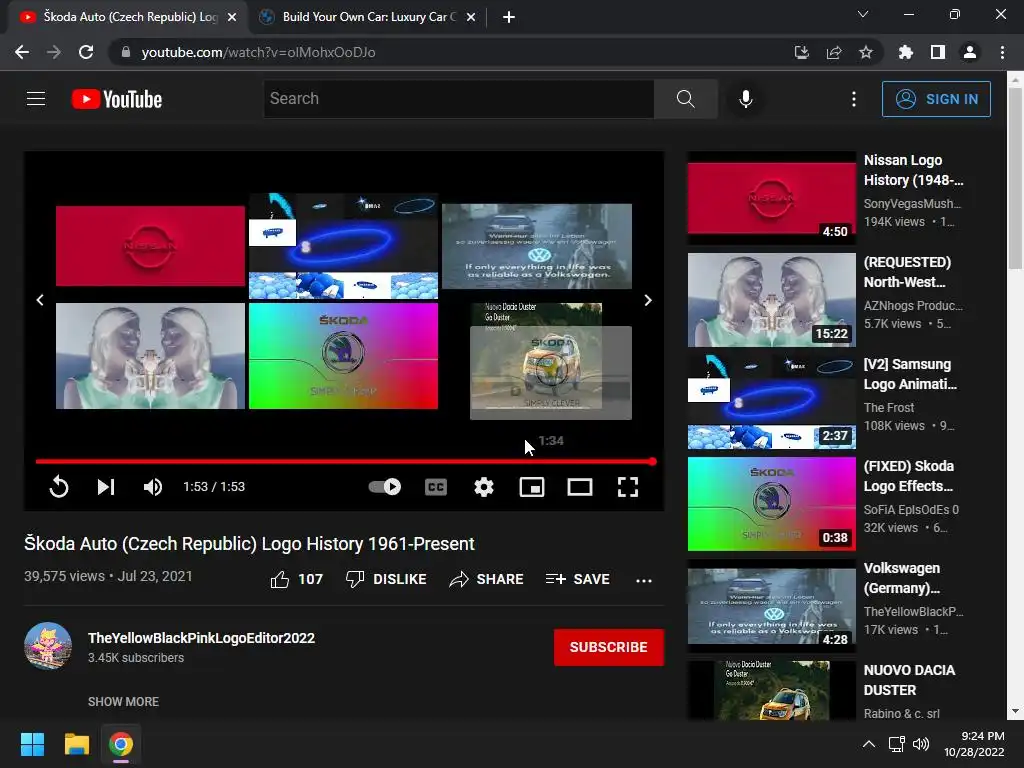Mute the video volume
Screen dimensions: 1024x768
153,487
